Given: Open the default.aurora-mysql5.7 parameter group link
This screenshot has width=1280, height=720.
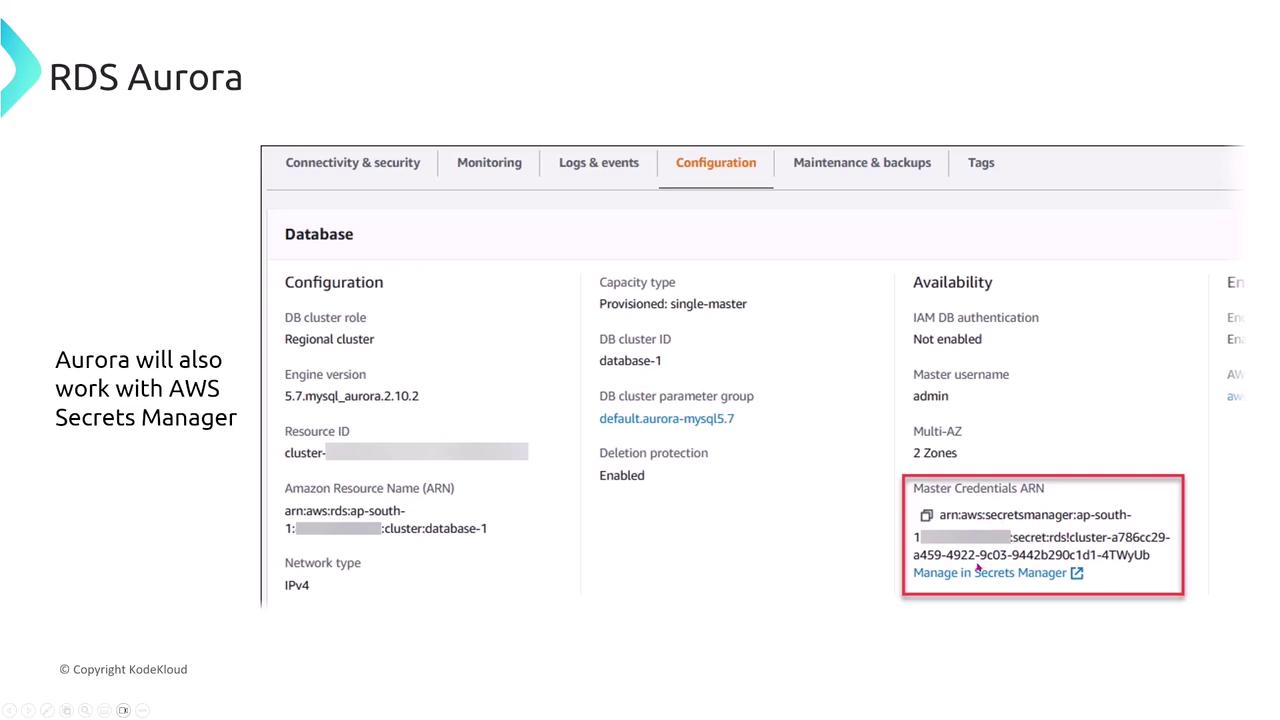Looking at the screenshot, I should coord(666,419).
